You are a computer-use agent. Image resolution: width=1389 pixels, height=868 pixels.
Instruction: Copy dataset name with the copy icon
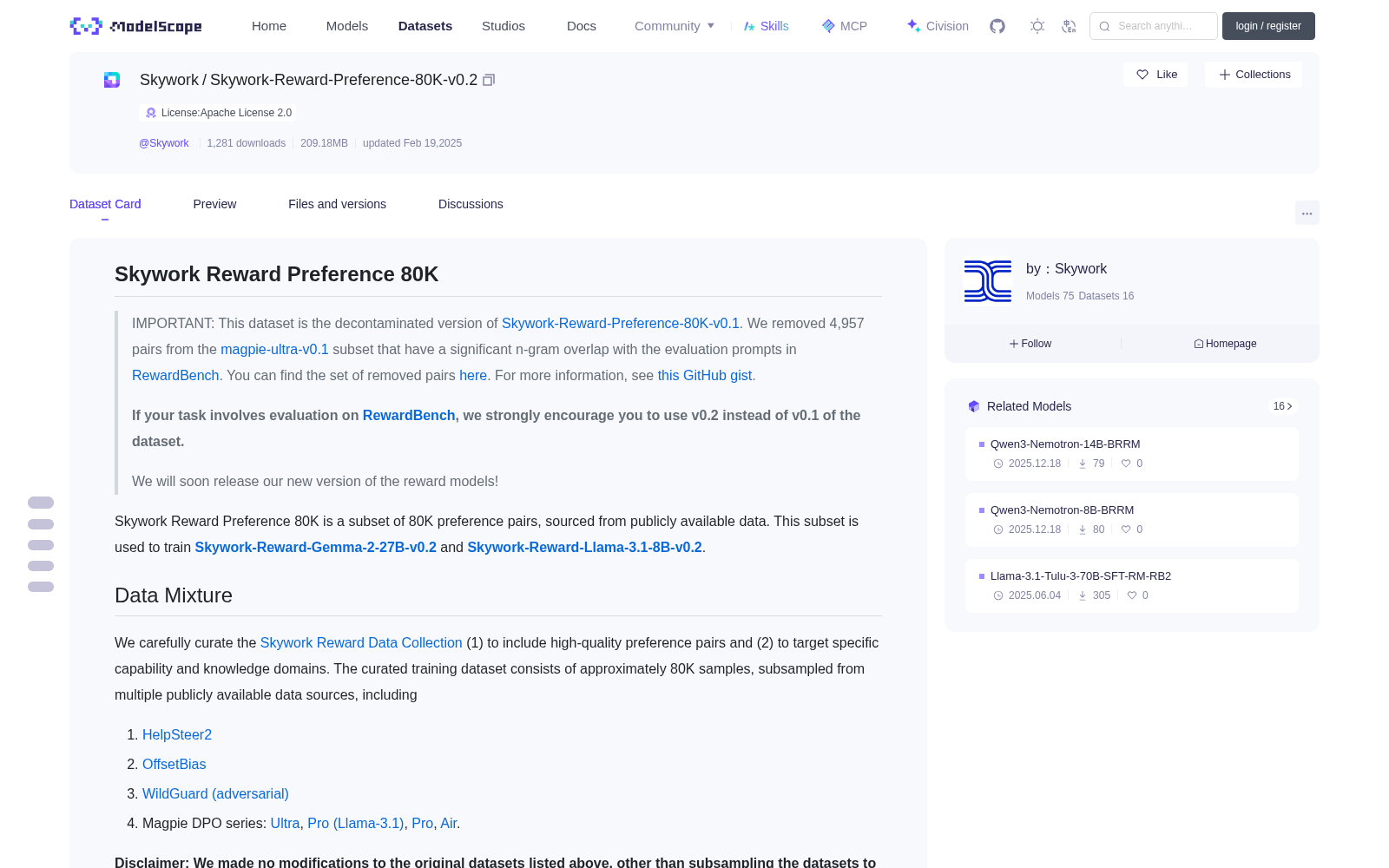[489, 80]
